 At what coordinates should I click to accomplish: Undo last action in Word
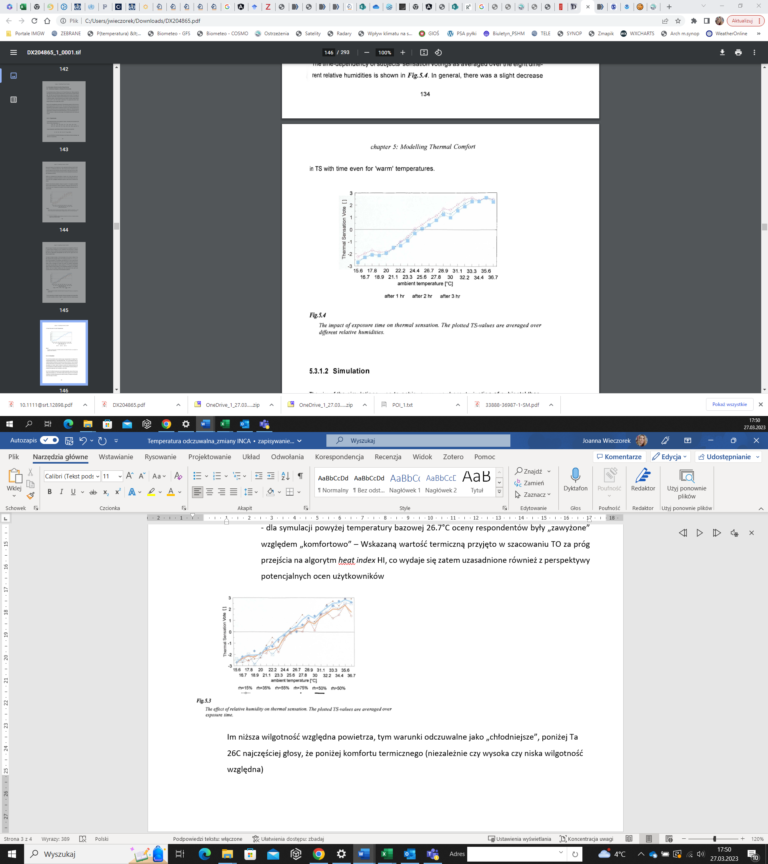click(x=83, y=440)
